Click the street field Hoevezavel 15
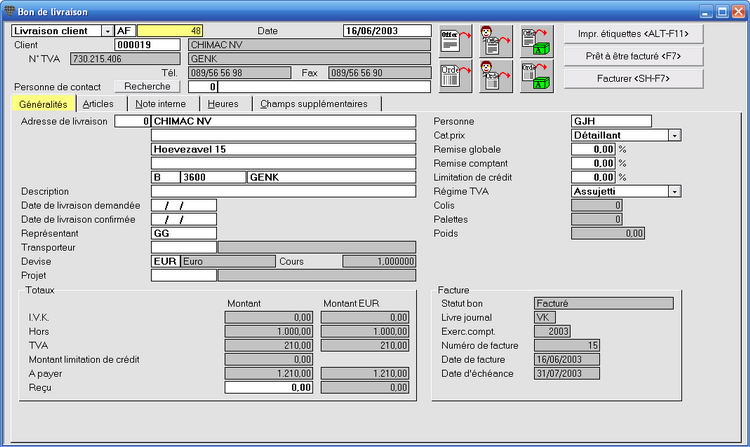Viewport: 750px width, 447px height. 284,149
